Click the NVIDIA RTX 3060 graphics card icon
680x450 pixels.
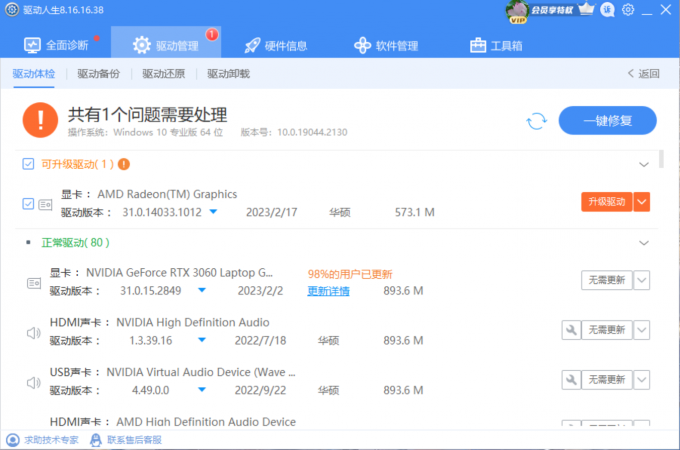tap(34, 284)
